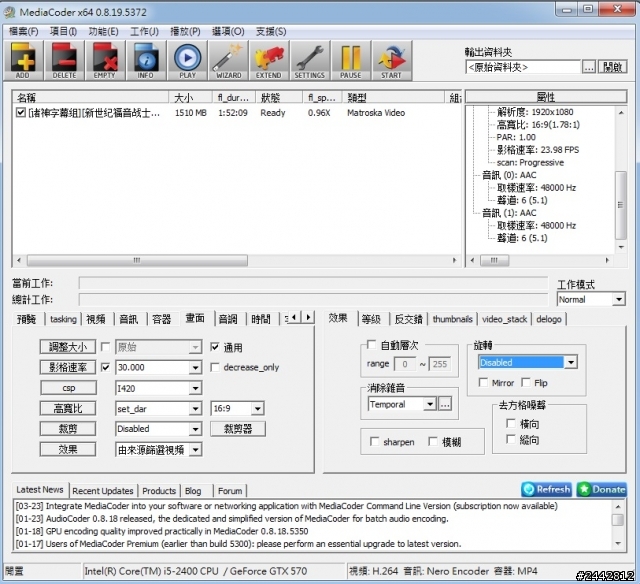The width and height of the screenshot is (640, 584).
Task: Click the range minimum value field 0
Action: coord(404,364)
